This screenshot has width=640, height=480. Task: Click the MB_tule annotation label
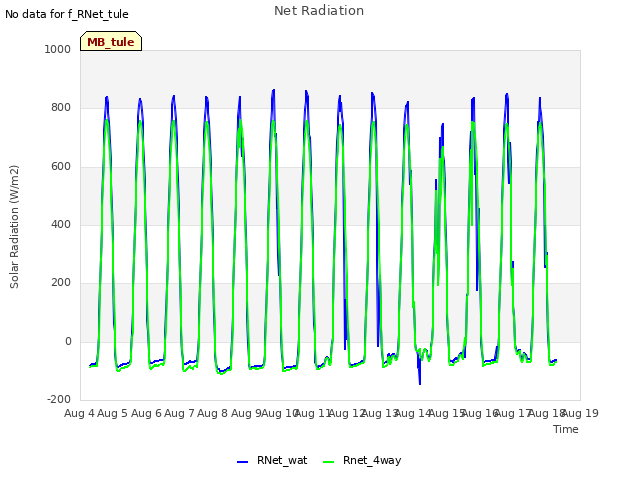[x=111, y=42]
